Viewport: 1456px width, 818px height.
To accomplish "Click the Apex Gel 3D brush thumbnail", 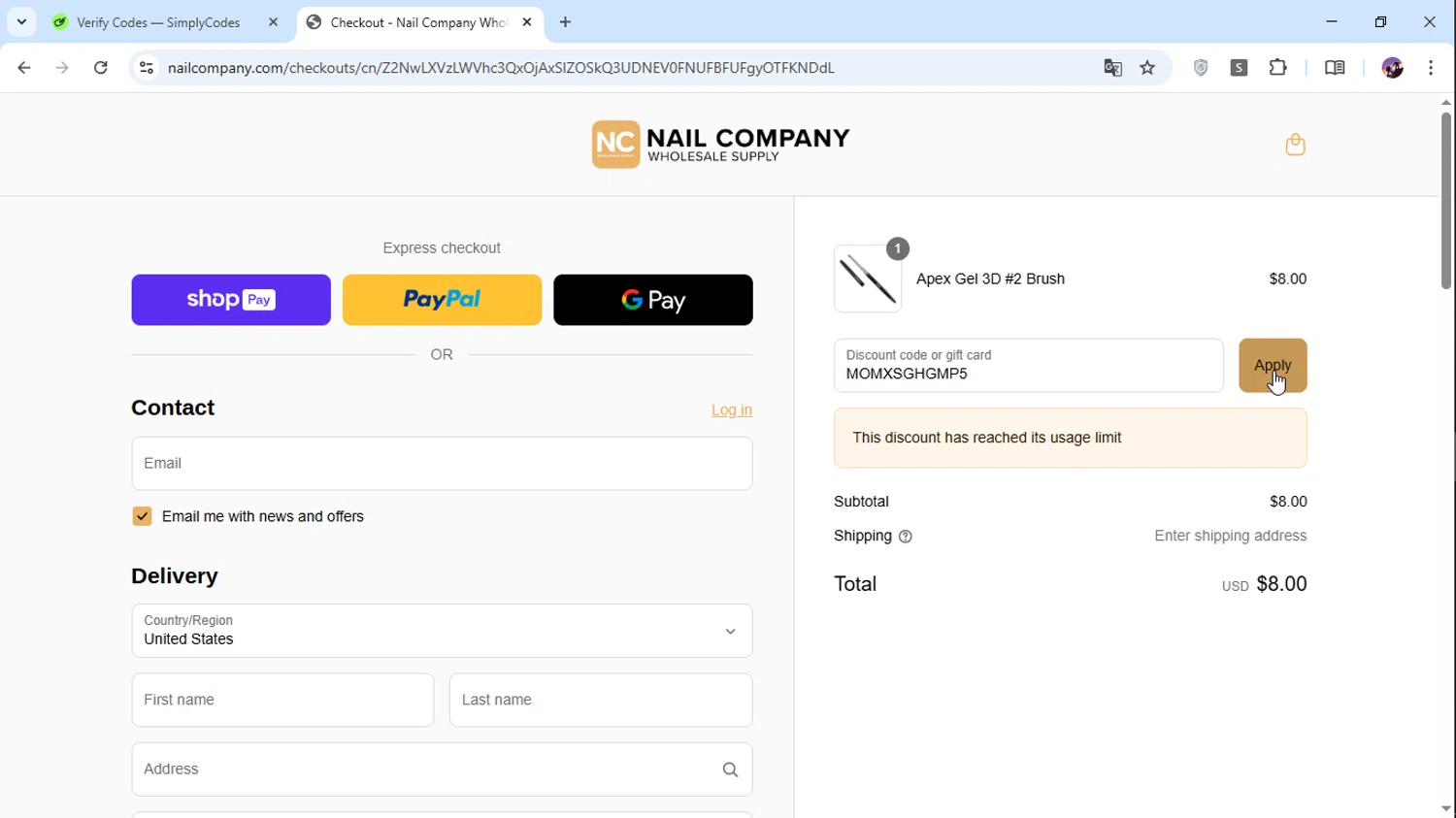I will pos(868,278).
